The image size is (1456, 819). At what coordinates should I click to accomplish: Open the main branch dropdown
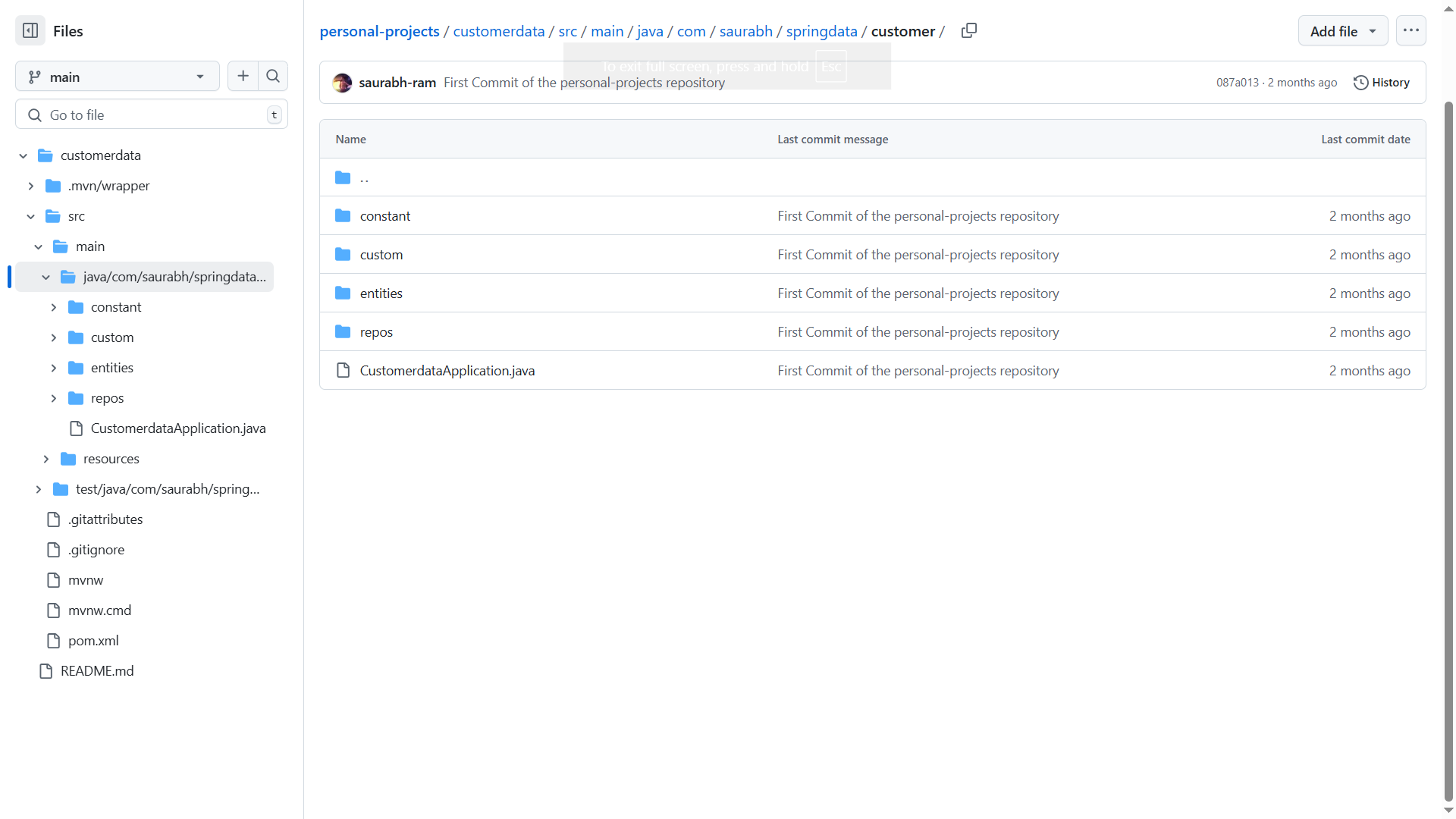pyautogui.click(x=118, y=77)
